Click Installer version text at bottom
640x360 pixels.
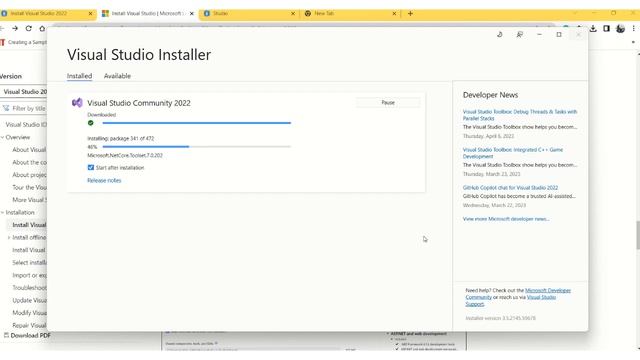point(500,318)
